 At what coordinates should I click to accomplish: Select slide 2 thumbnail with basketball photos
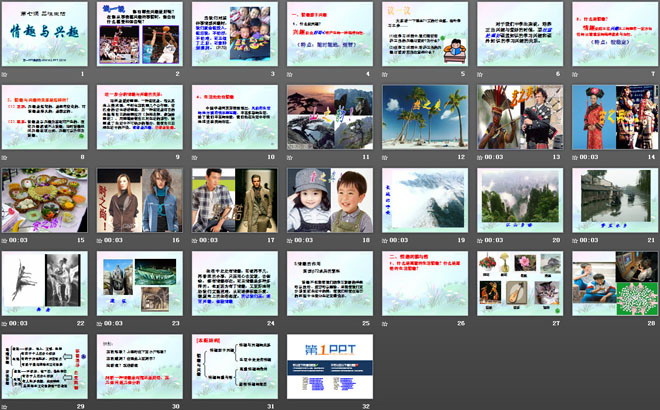point(140,34)
